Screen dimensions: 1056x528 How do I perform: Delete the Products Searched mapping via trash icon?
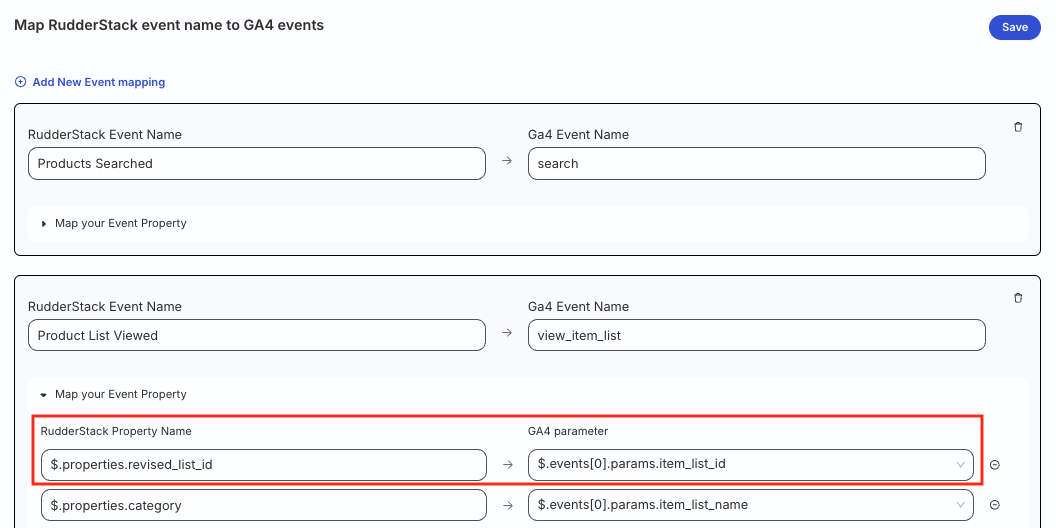(x=1018, y=127)
